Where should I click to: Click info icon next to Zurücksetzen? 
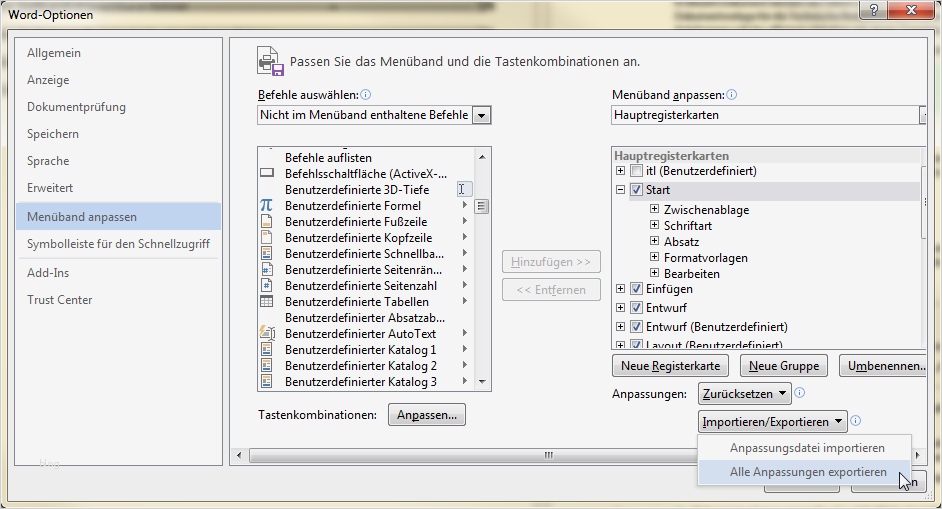[800, 393]
